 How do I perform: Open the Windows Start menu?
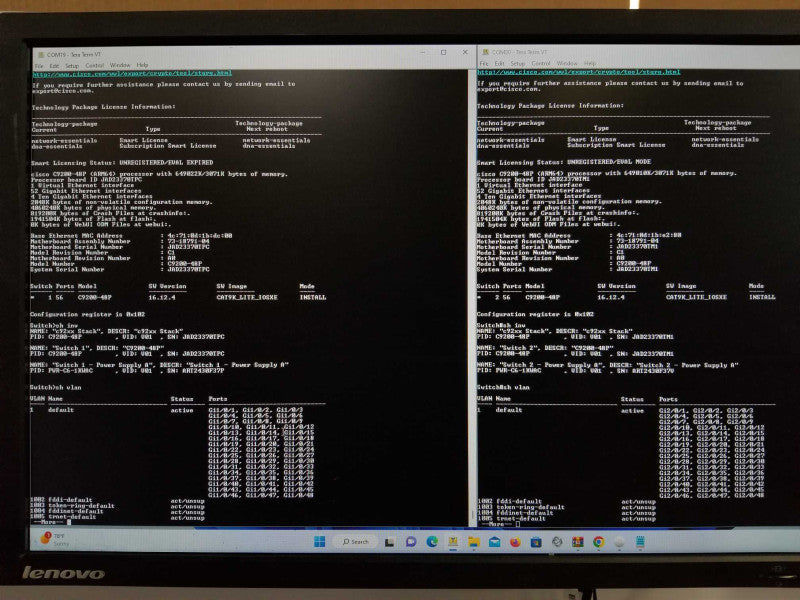click(320, 541)
